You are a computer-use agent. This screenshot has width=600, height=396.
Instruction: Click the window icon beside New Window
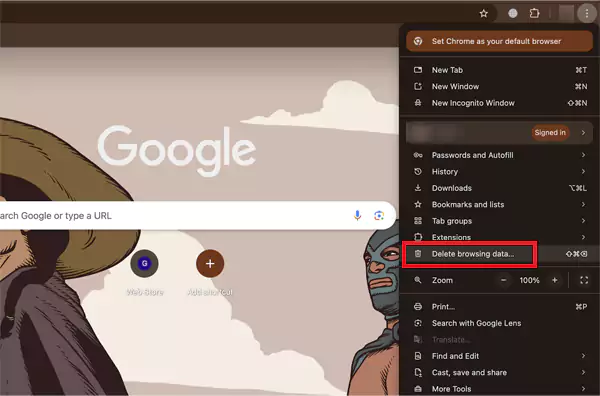(418, 86)
